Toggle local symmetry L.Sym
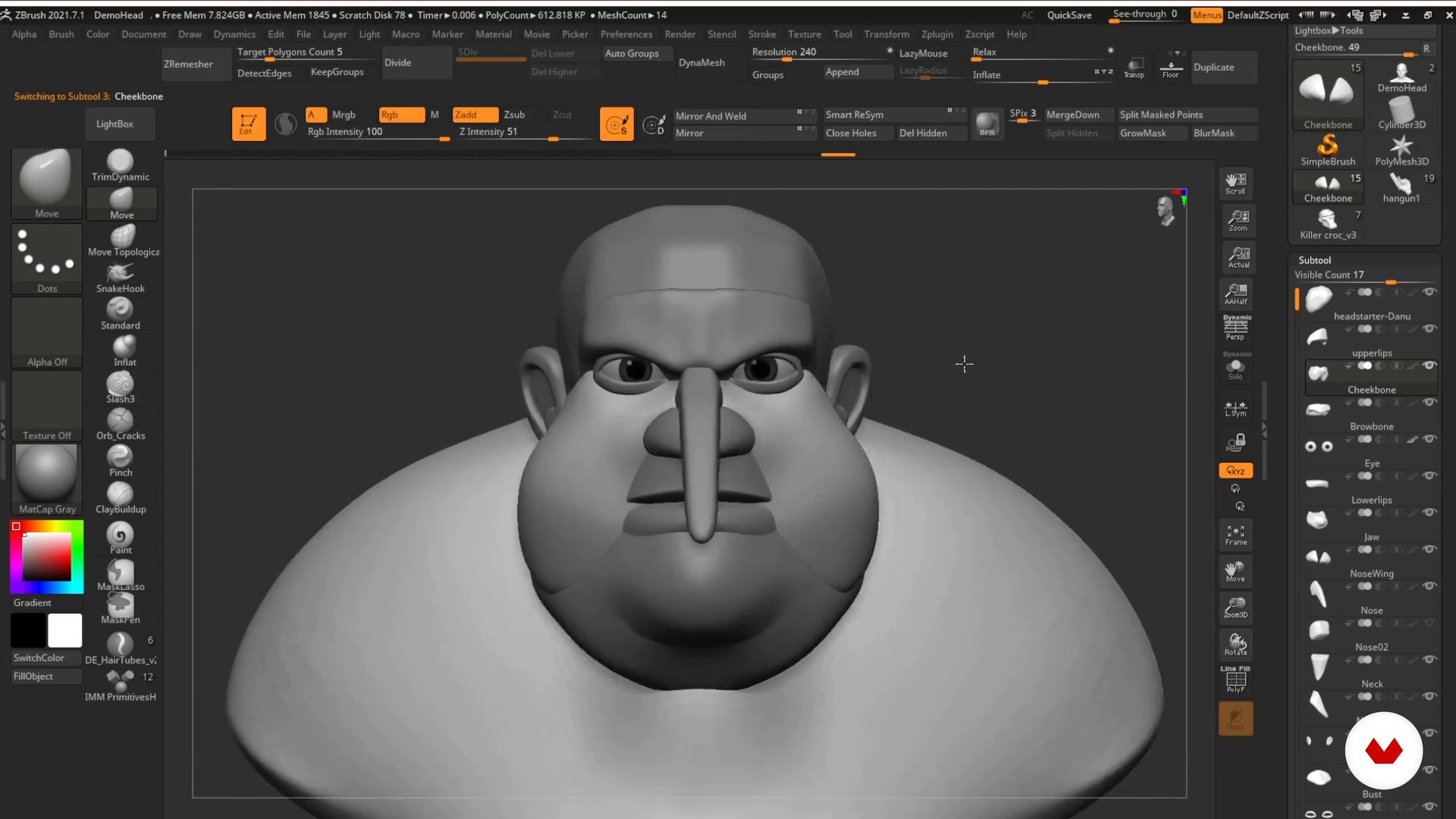 [x=1236, y=409]
